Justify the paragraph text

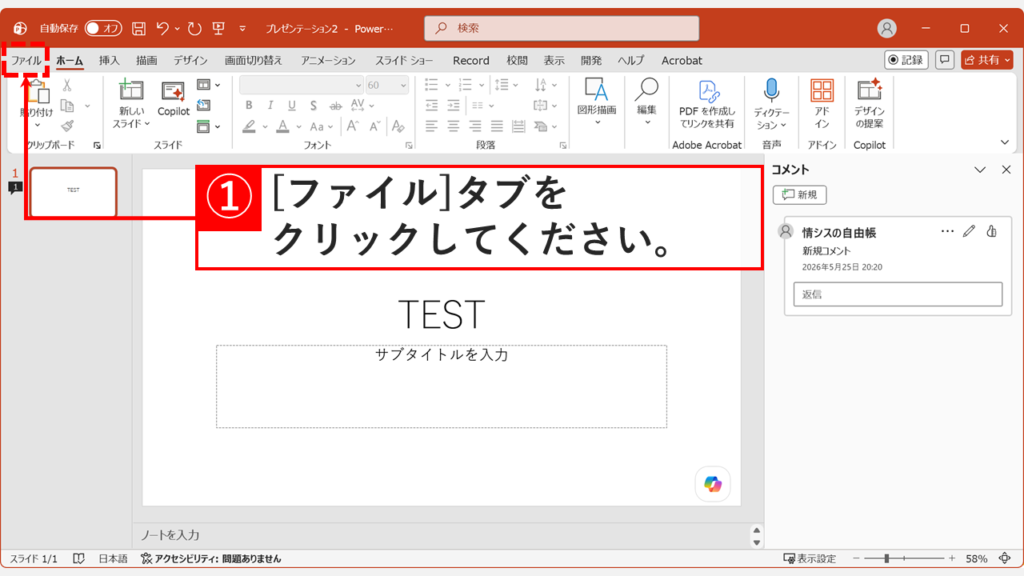pyautogui.click(x=497, y=126)
